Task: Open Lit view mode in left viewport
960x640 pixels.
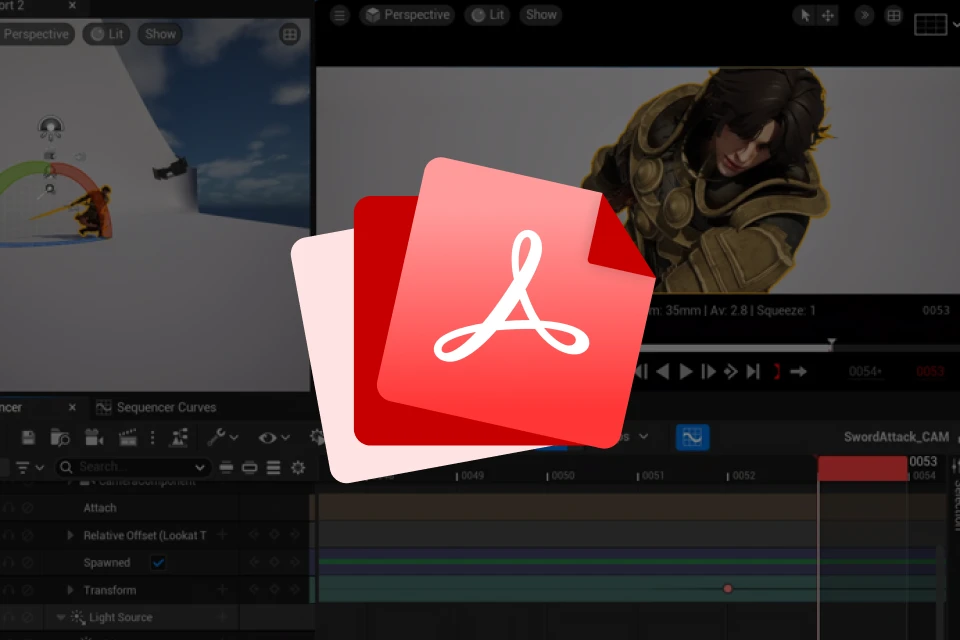Action: 107,34
